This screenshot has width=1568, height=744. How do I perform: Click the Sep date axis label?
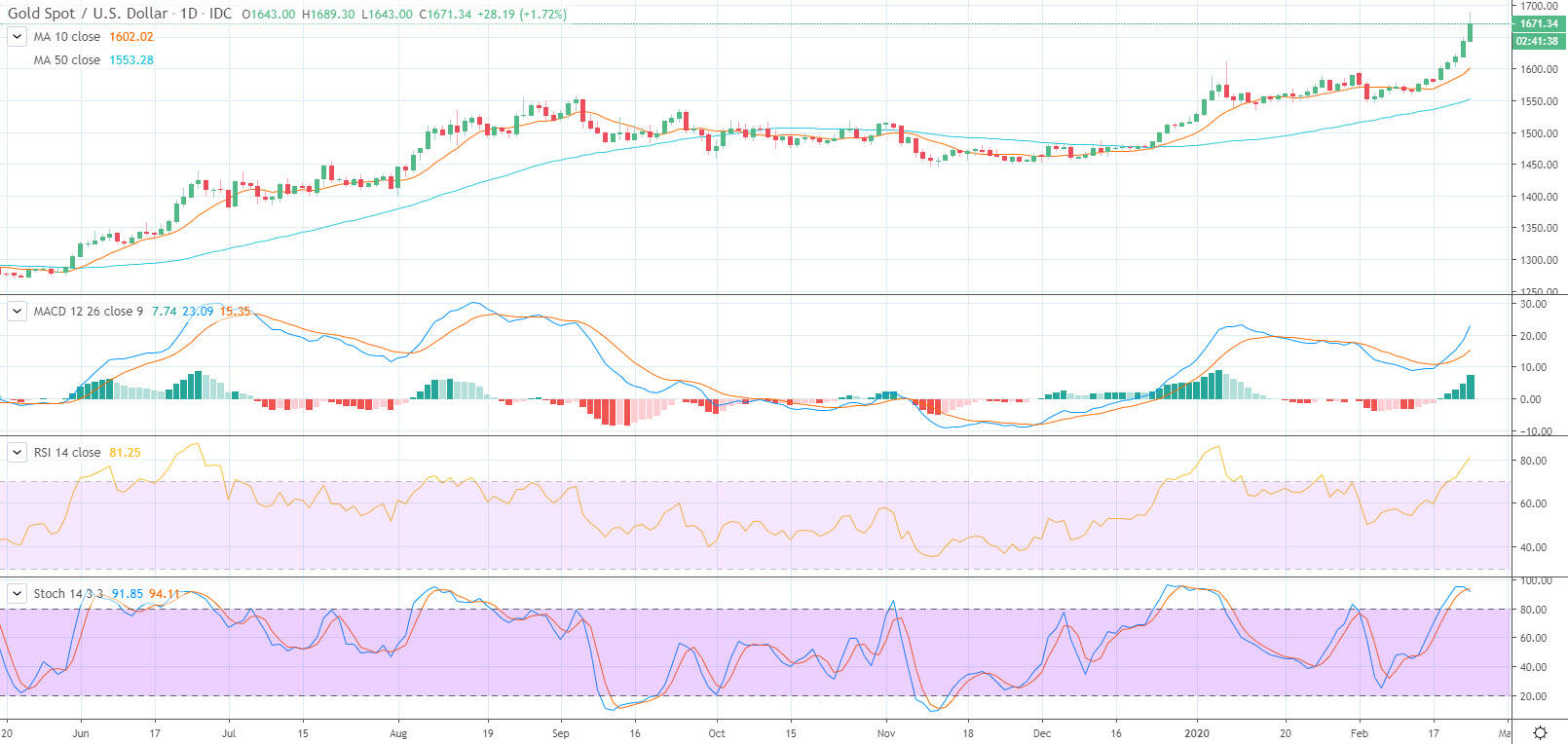(560, 733)
